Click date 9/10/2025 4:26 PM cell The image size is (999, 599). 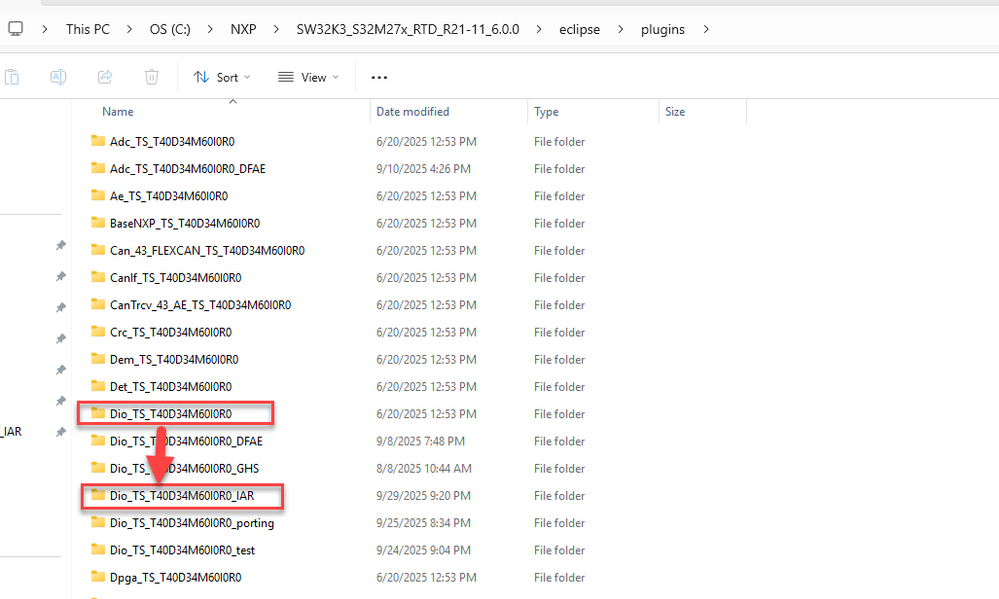click(x=423, y=169)
